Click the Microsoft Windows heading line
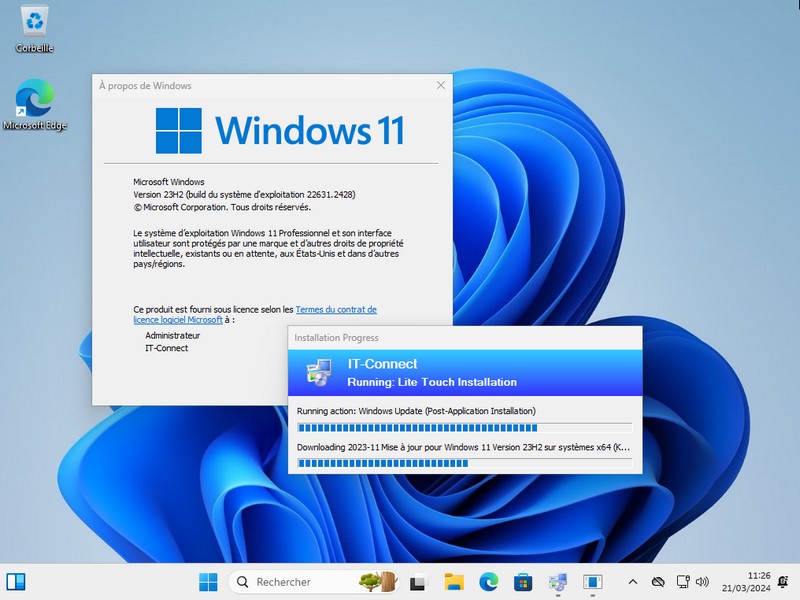This screenshot has width=800, height=600. pyautogui.click(x=169, y=182)
